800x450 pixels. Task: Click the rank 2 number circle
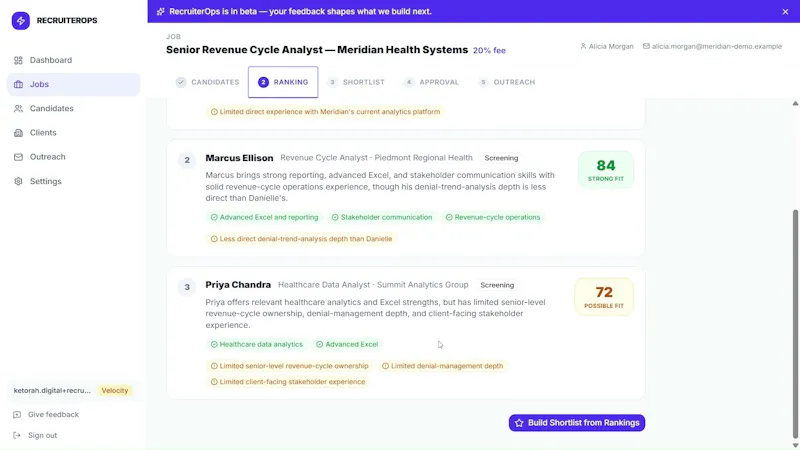coord(187,160)
